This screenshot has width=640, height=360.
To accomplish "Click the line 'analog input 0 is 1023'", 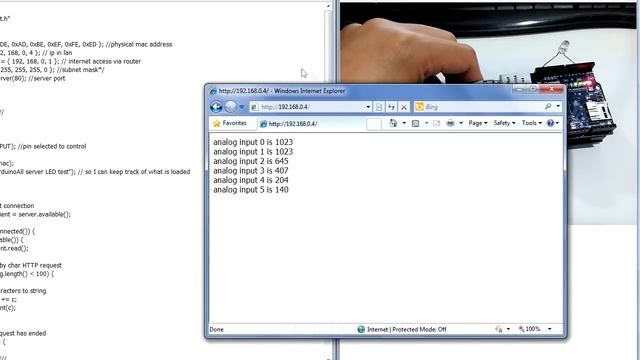I will click(253, 142).
